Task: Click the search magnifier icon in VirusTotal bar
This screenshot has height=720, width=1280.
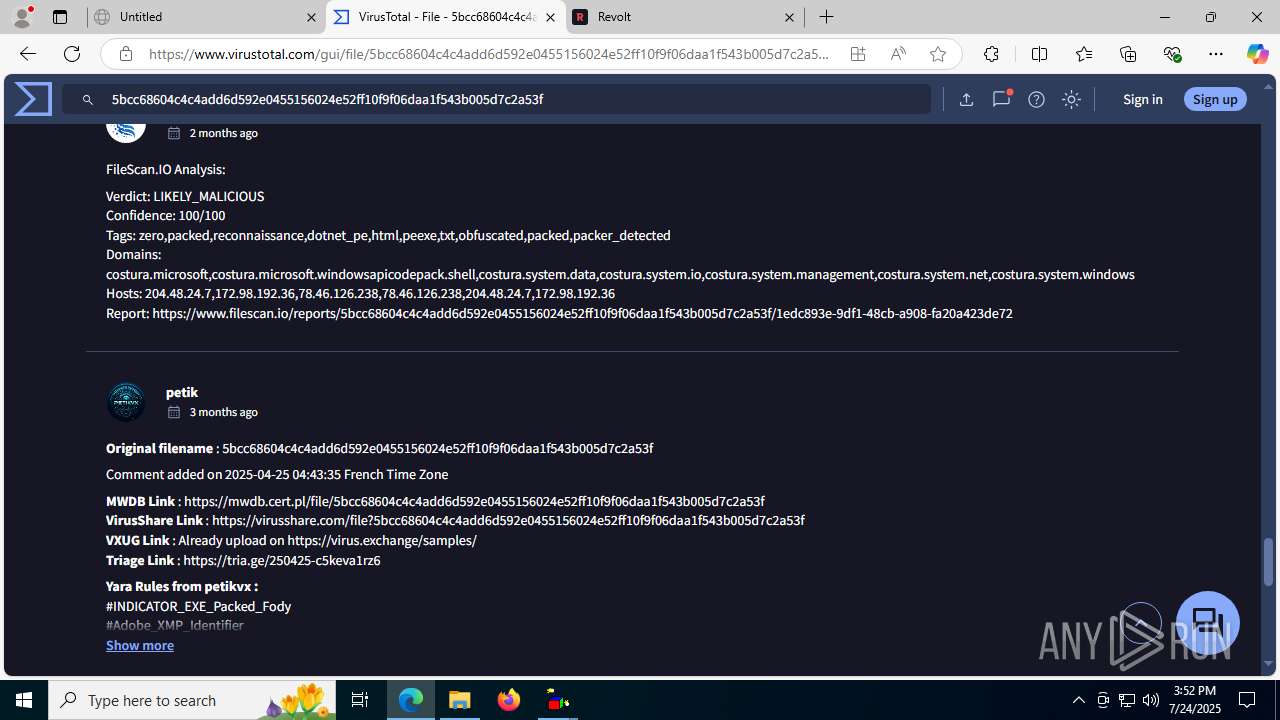Action: (x=88, y=100)
